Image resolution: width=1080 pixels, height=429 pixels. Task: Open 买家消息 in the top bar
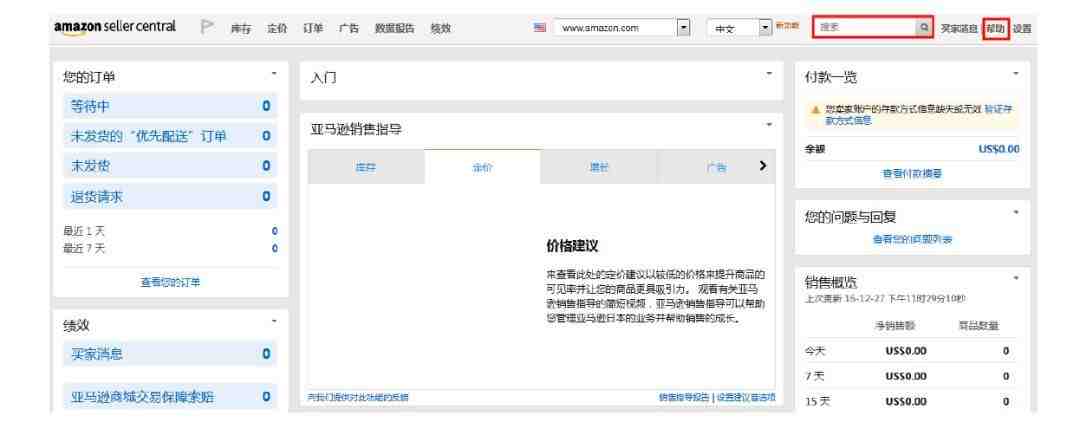point(959,28)
